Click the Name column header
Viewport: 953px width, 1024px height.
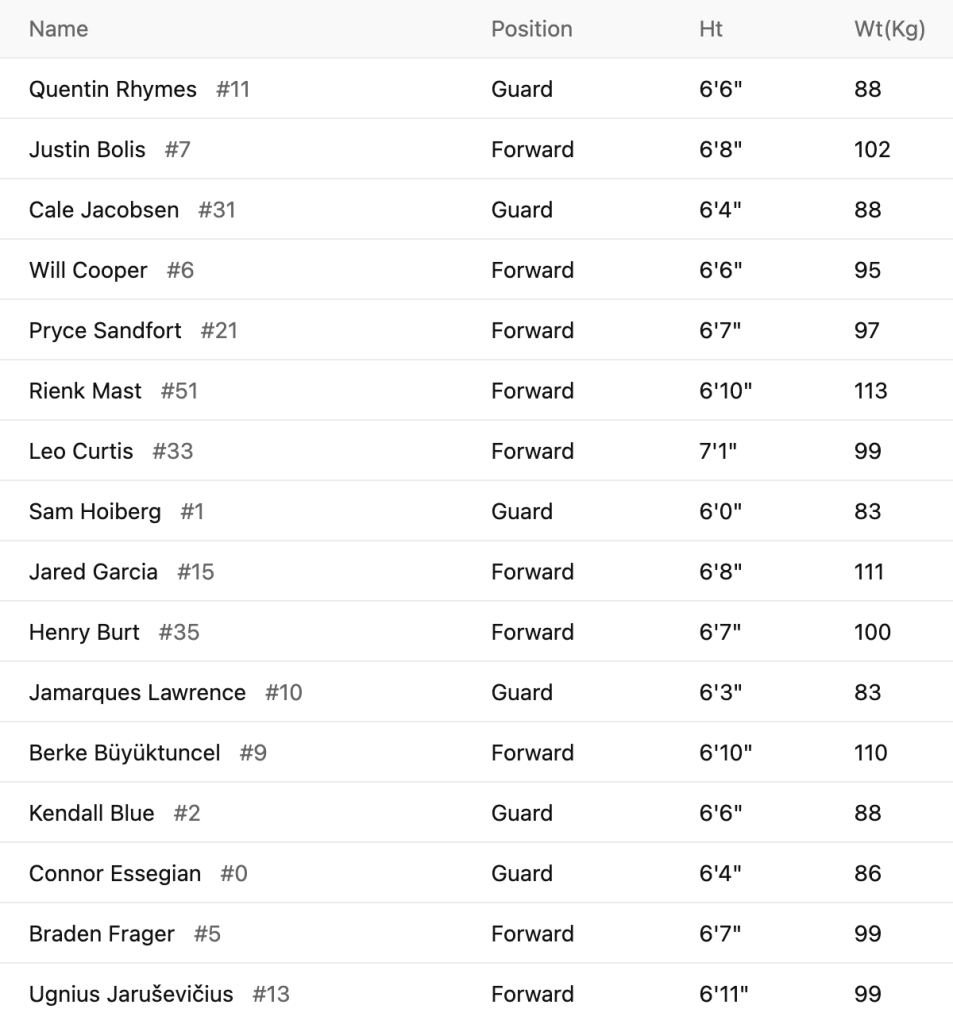point(58,29)
